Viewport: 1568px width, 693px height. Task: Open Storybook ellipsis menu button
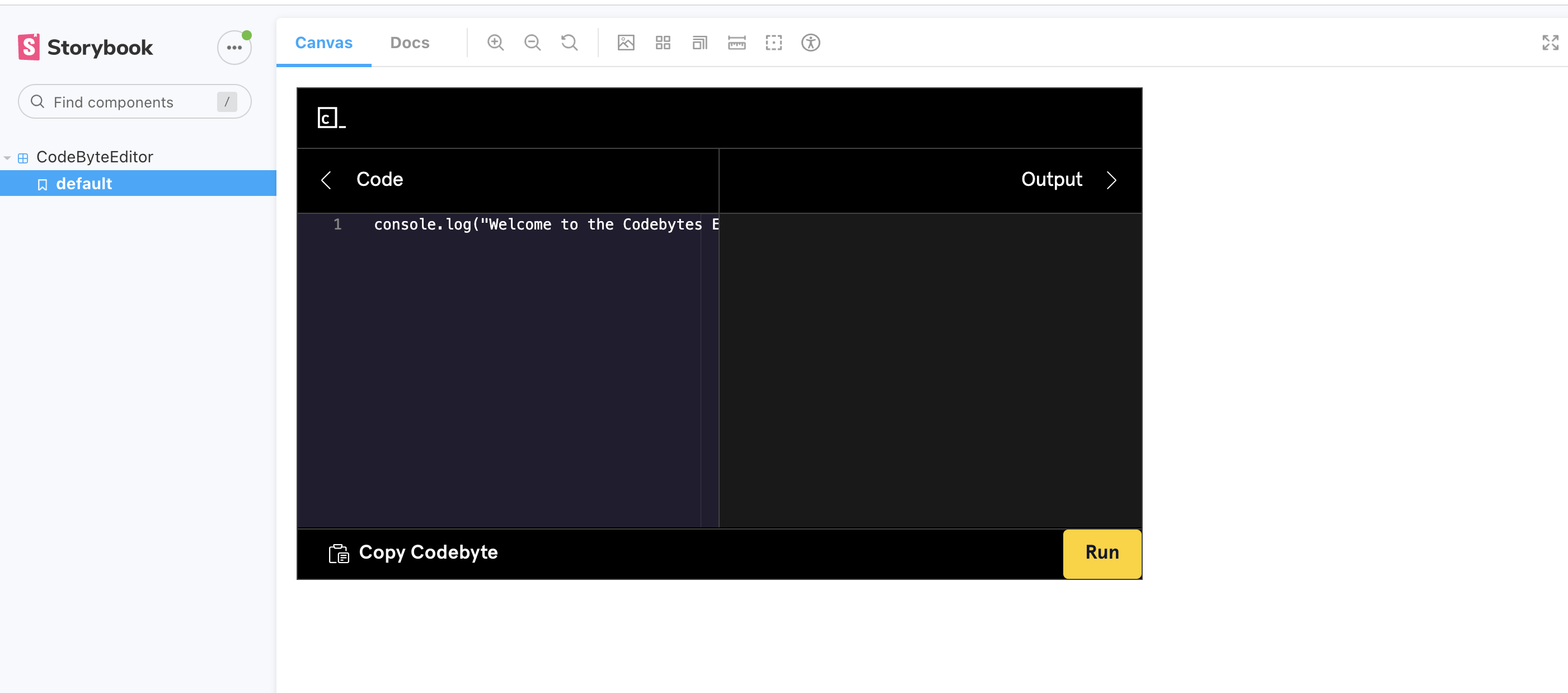pyautogui.click(x=234, y=48)
